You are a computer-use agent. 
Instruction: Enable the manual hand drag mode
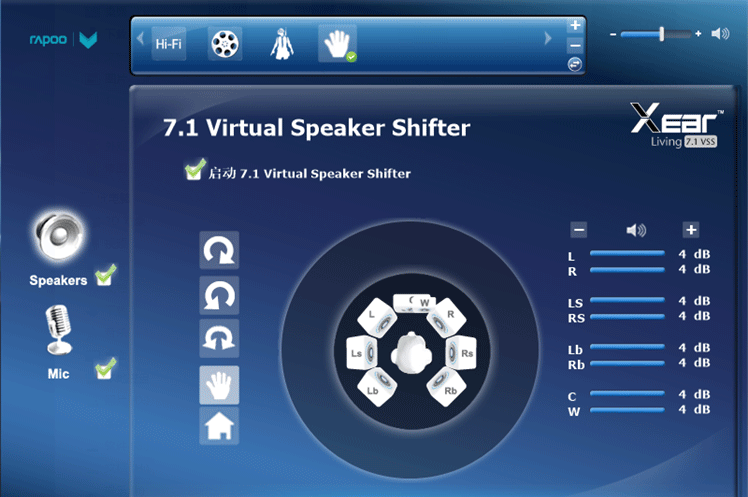click(x=219, y=385)
